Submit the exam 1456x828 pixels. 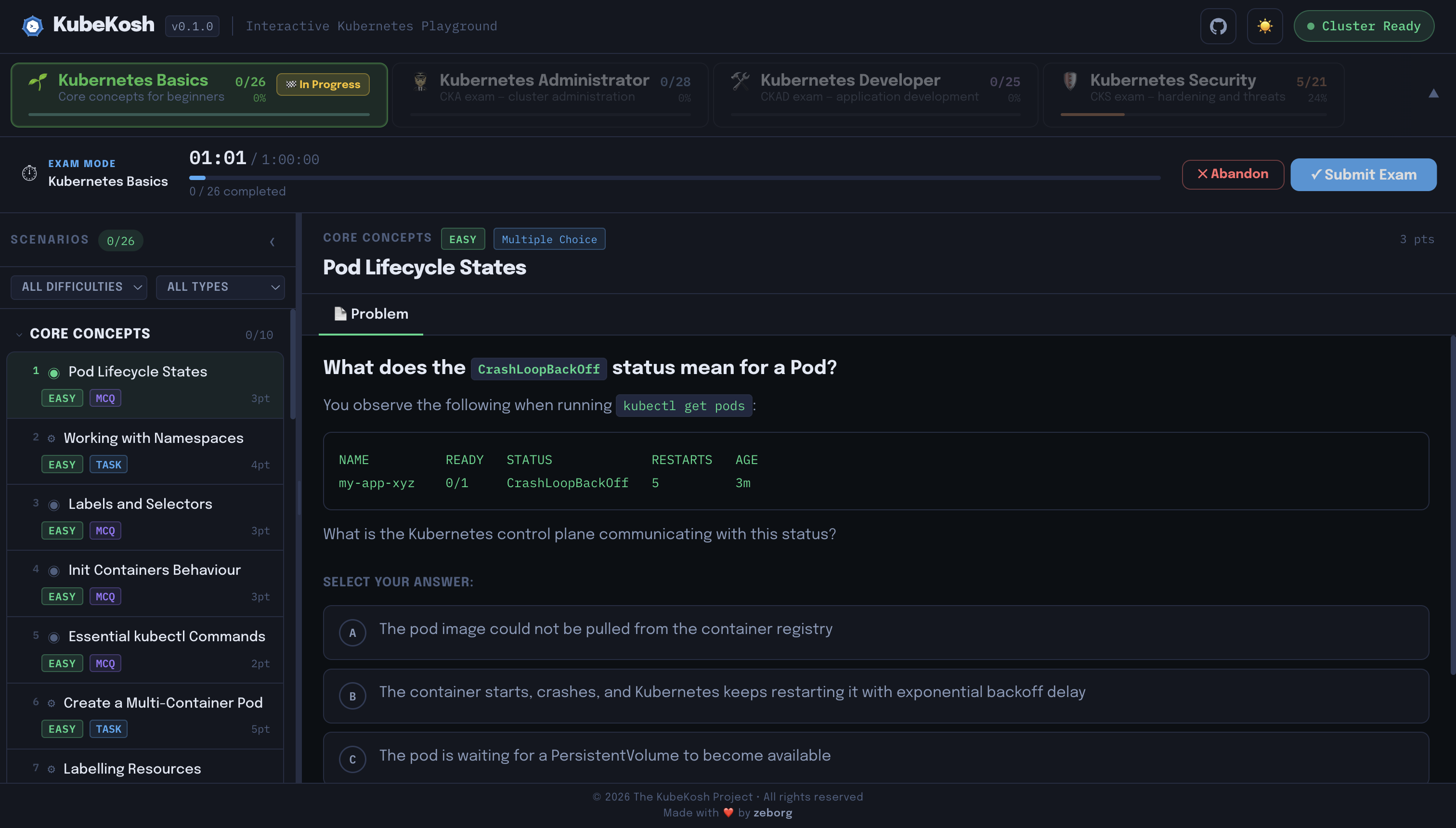point(1363,175)
